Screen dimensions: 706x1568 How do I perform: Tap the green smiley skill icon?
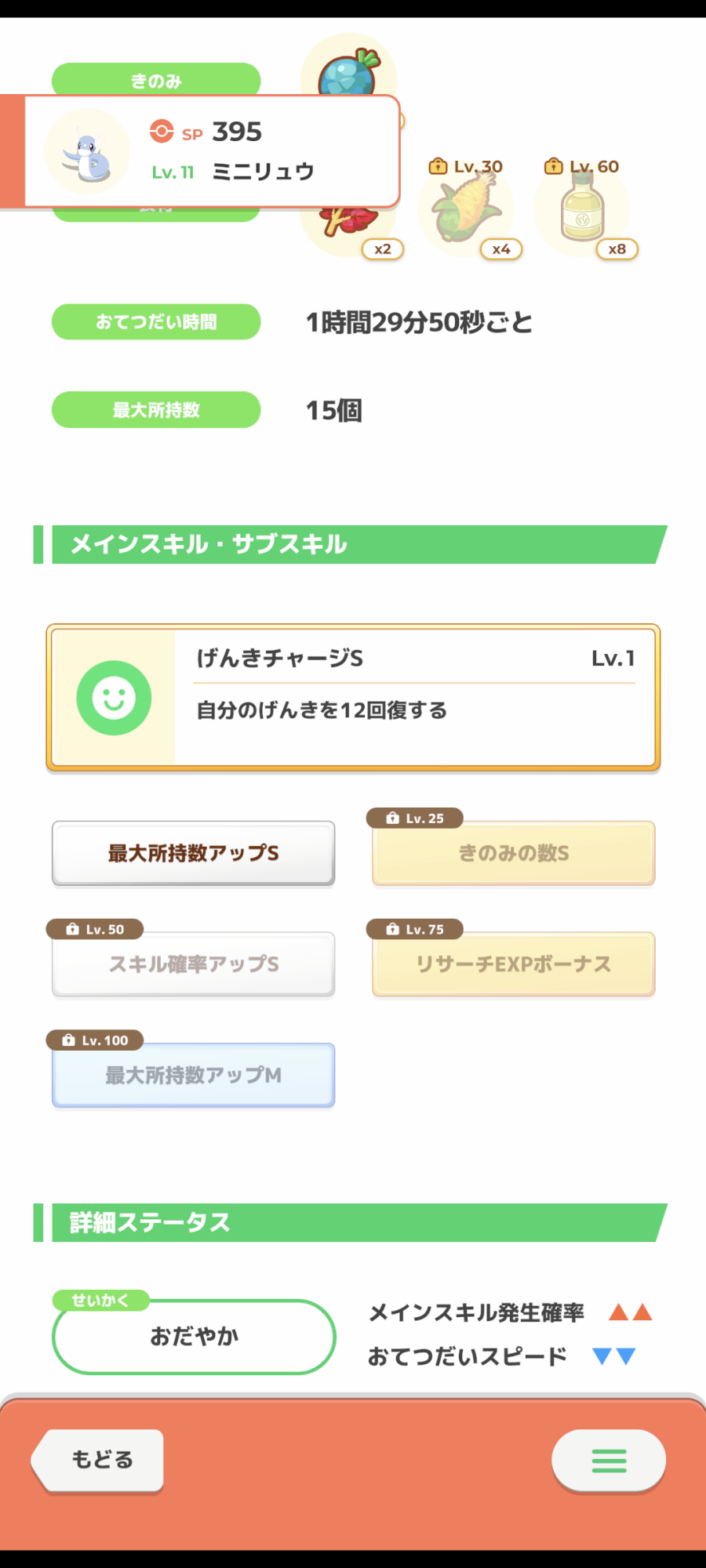114,698
